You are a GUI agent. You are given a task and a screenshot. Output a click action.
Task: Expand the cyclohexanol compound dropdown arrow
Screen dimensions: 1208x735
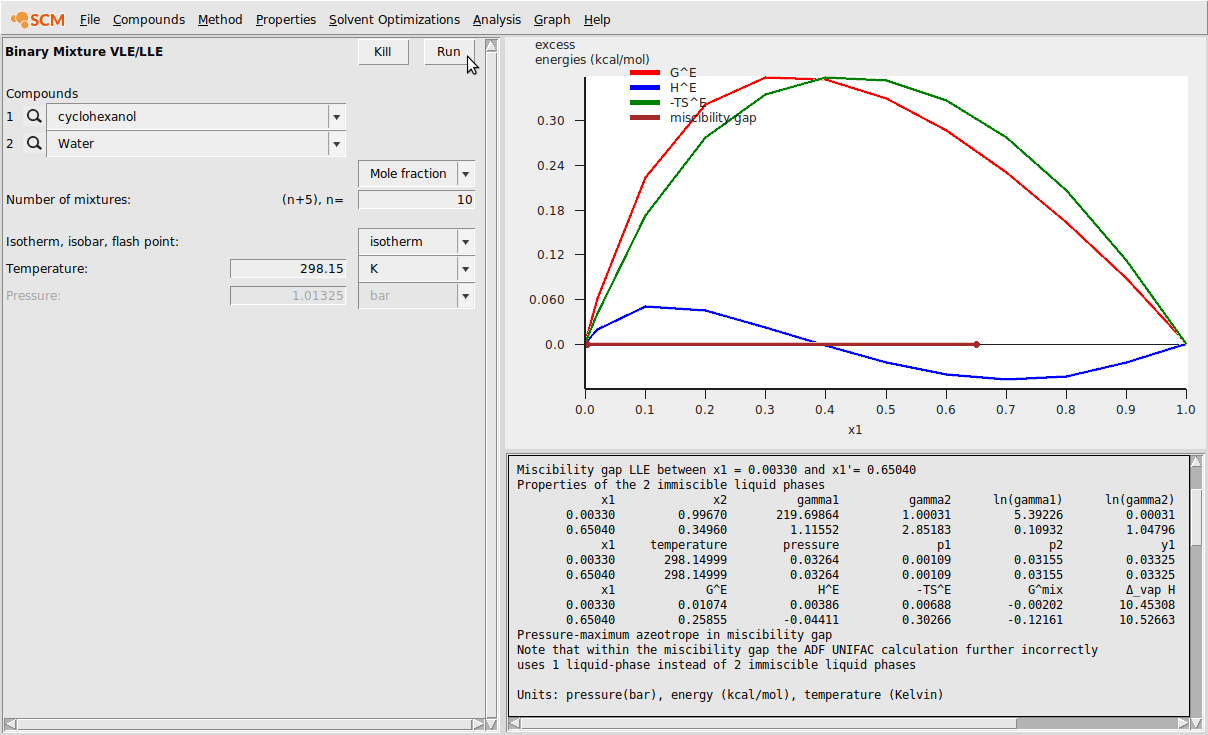337,117
